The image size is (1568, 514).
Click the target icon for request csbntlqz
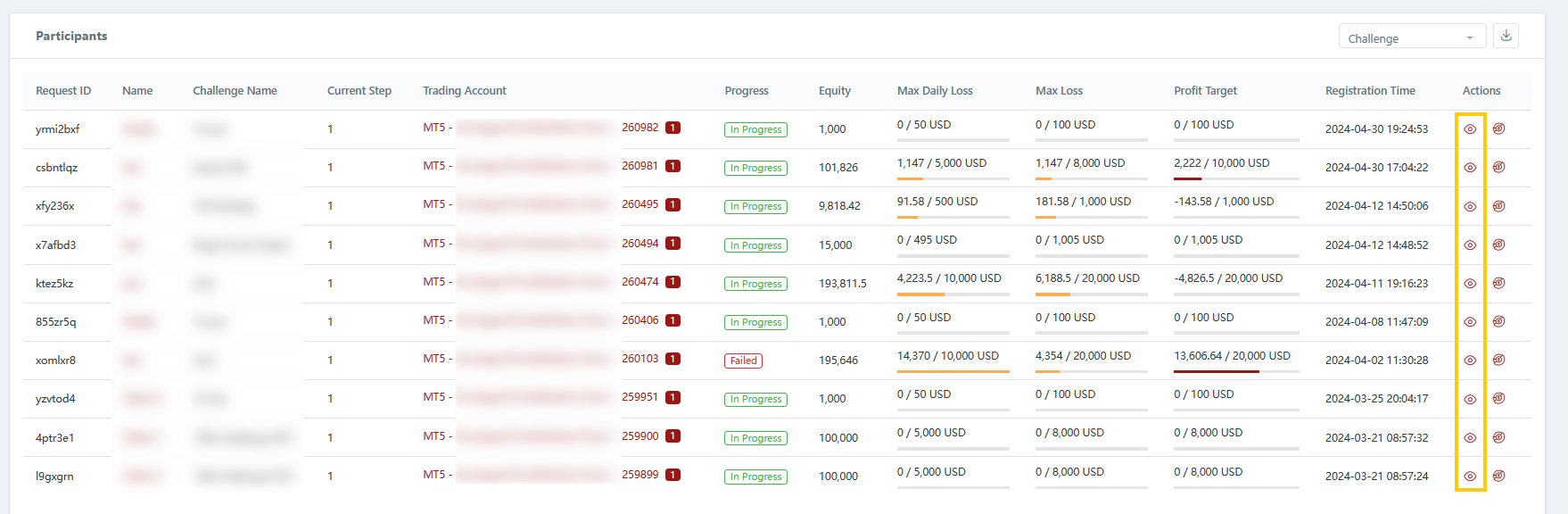[x=1498, y=168]
